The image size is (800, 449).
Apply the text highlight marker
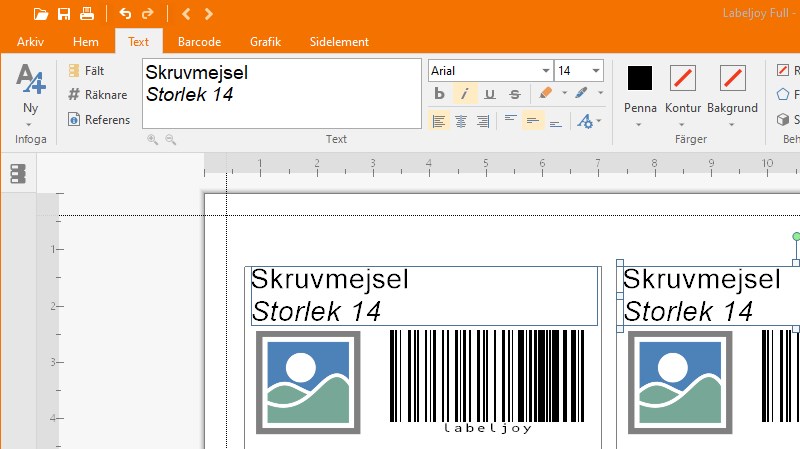point(545,93)
